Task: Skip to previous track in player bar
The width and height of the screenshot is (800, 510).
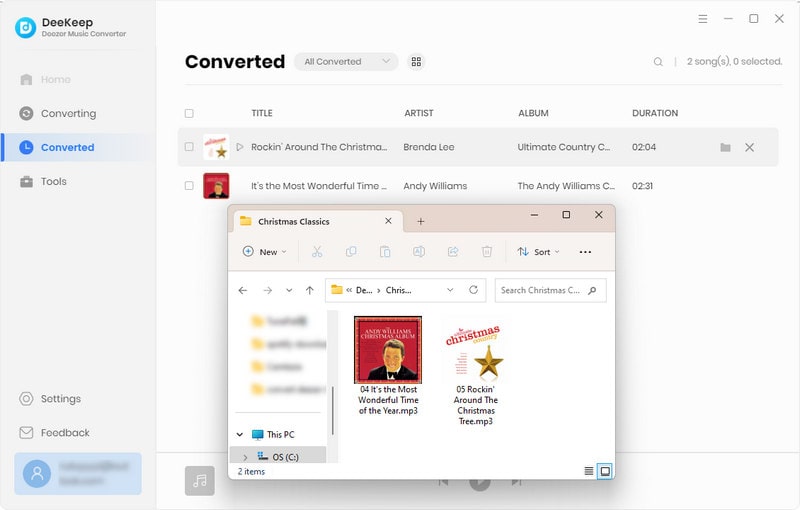Action: pos(443,482)
